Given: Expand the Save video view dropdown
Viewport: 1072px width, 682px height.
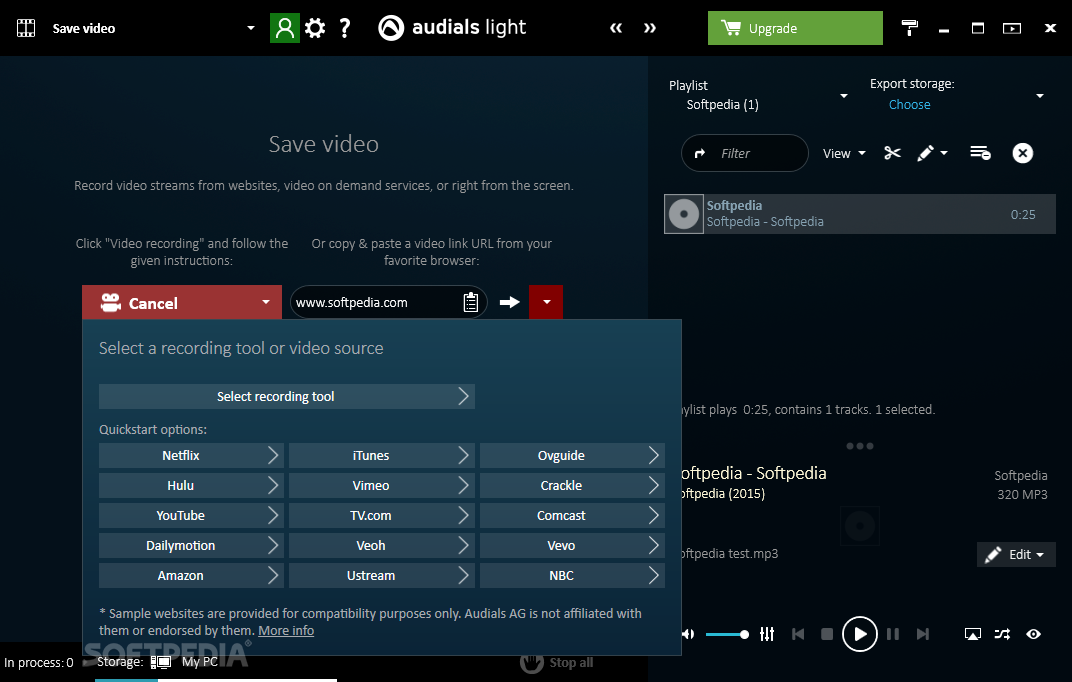Looking at the screenshot, I should [251, 28].
